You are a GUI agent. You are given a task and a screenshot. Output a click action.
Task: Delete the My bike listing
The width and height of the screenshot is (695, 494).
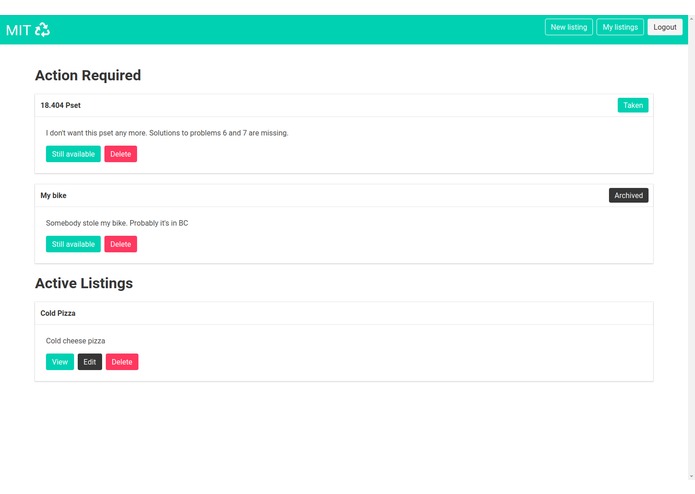point(121,244)
